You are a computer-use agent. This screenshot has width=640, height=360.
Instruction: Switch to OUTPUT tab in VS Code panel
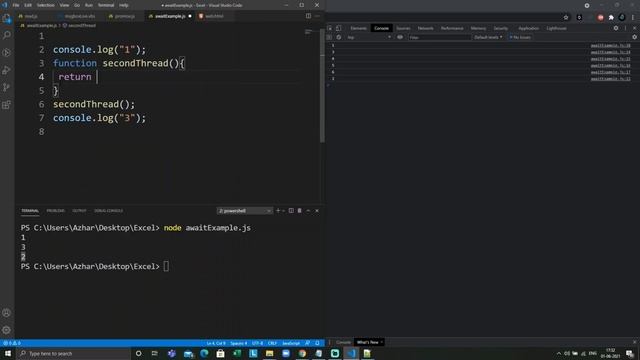79,211
